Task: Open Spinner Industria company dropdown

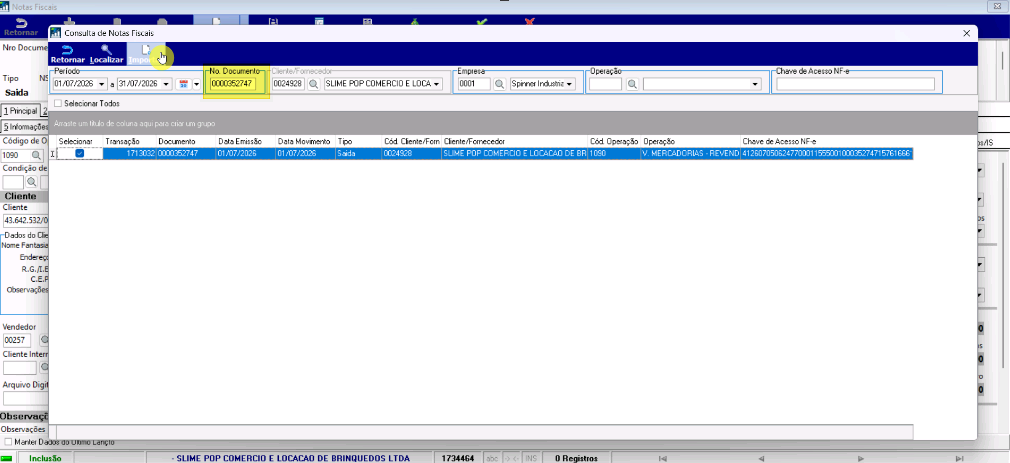Action: point(569,84)
